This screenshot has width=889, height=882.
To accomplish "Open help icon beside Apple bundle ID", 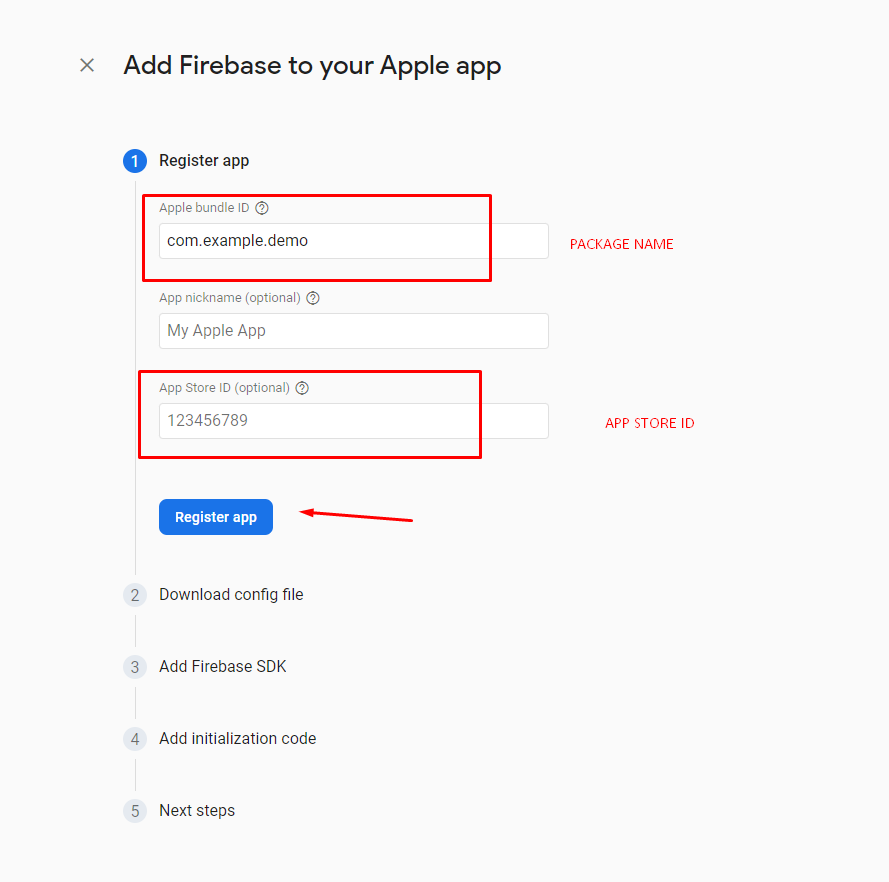I will point(262,208).
